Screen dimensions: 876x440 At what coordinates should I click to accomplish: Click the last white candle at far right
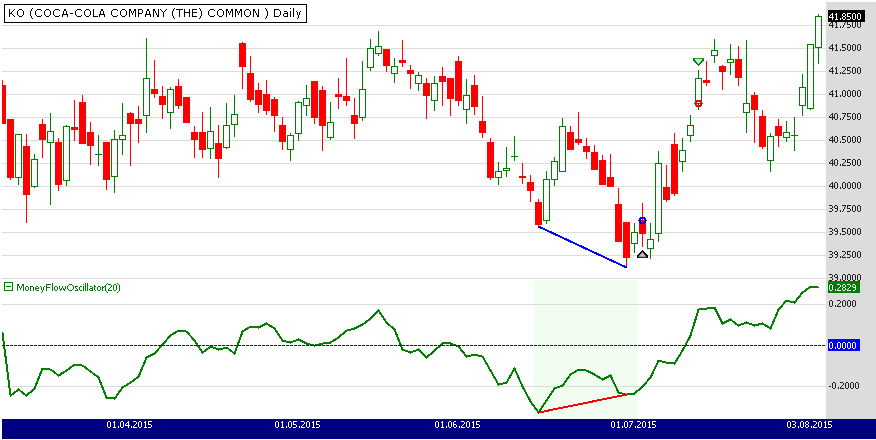pyautogui.click(x=819, y=31)
